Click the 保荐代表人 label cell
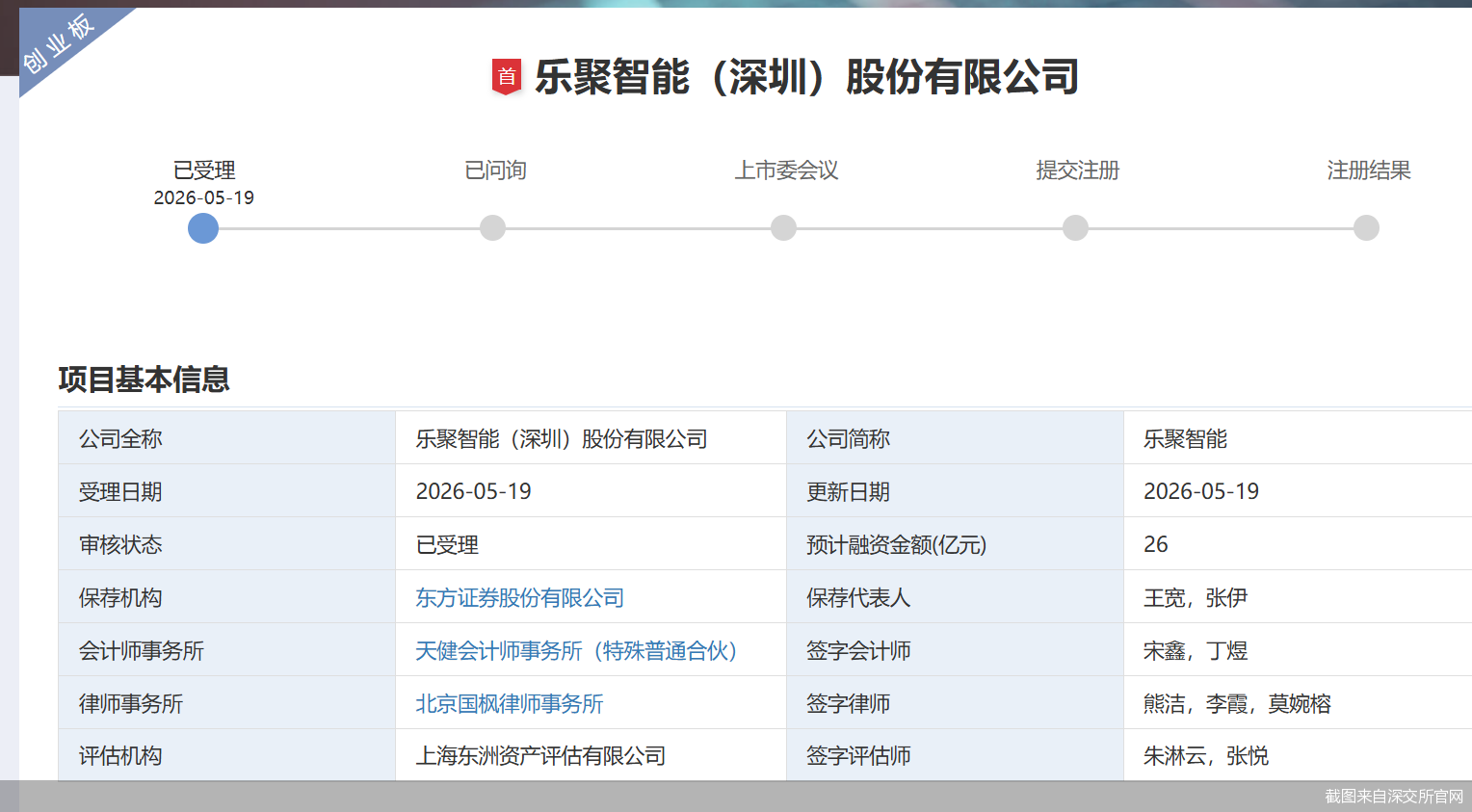The image size is (1472, 812). point(956,597)
